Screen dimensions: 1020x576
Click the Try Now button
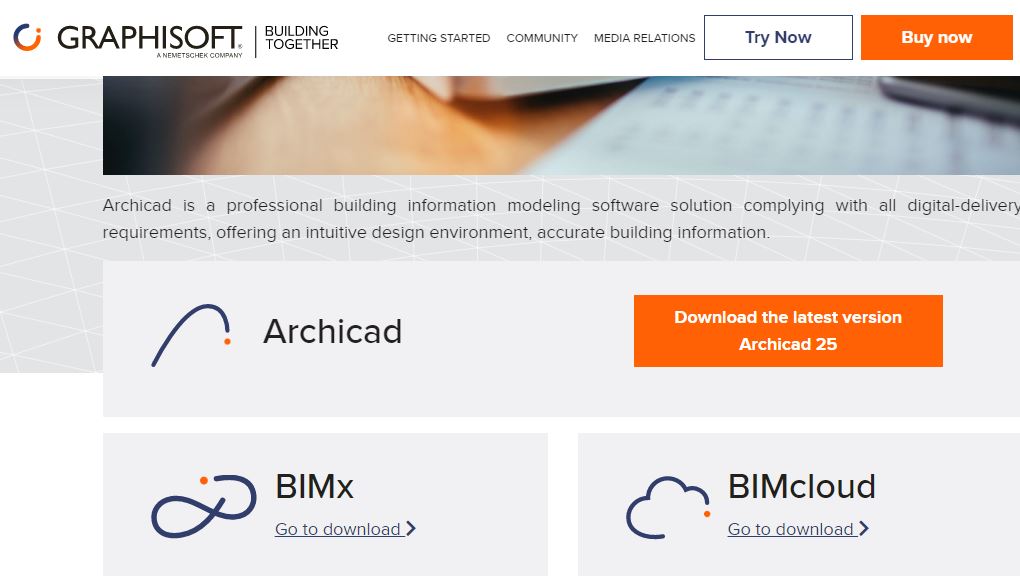(x=778, y=37)
